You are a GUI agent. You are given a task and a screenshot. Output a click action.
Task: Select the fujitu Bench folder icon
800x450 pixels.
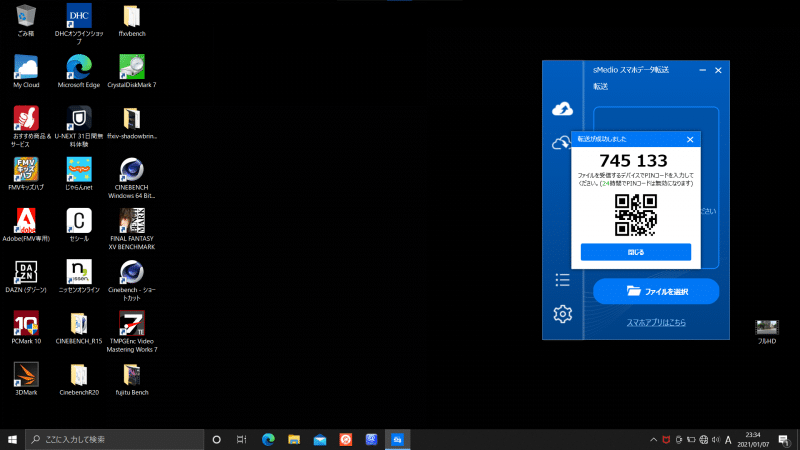pyautogui.click(x=132, y=379)
